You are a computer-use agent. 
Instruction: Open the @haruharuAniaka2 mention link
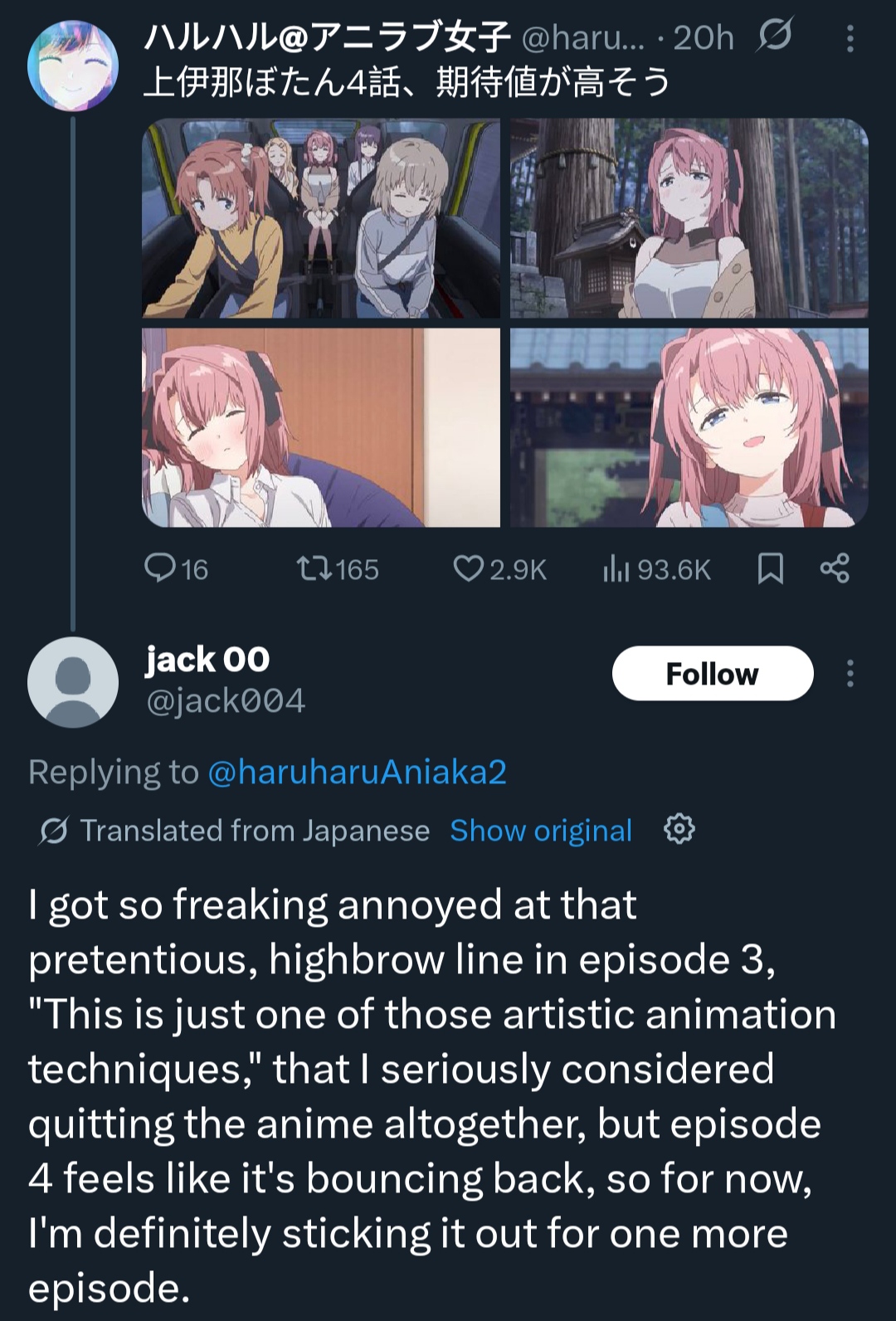[x=357, y=772]
